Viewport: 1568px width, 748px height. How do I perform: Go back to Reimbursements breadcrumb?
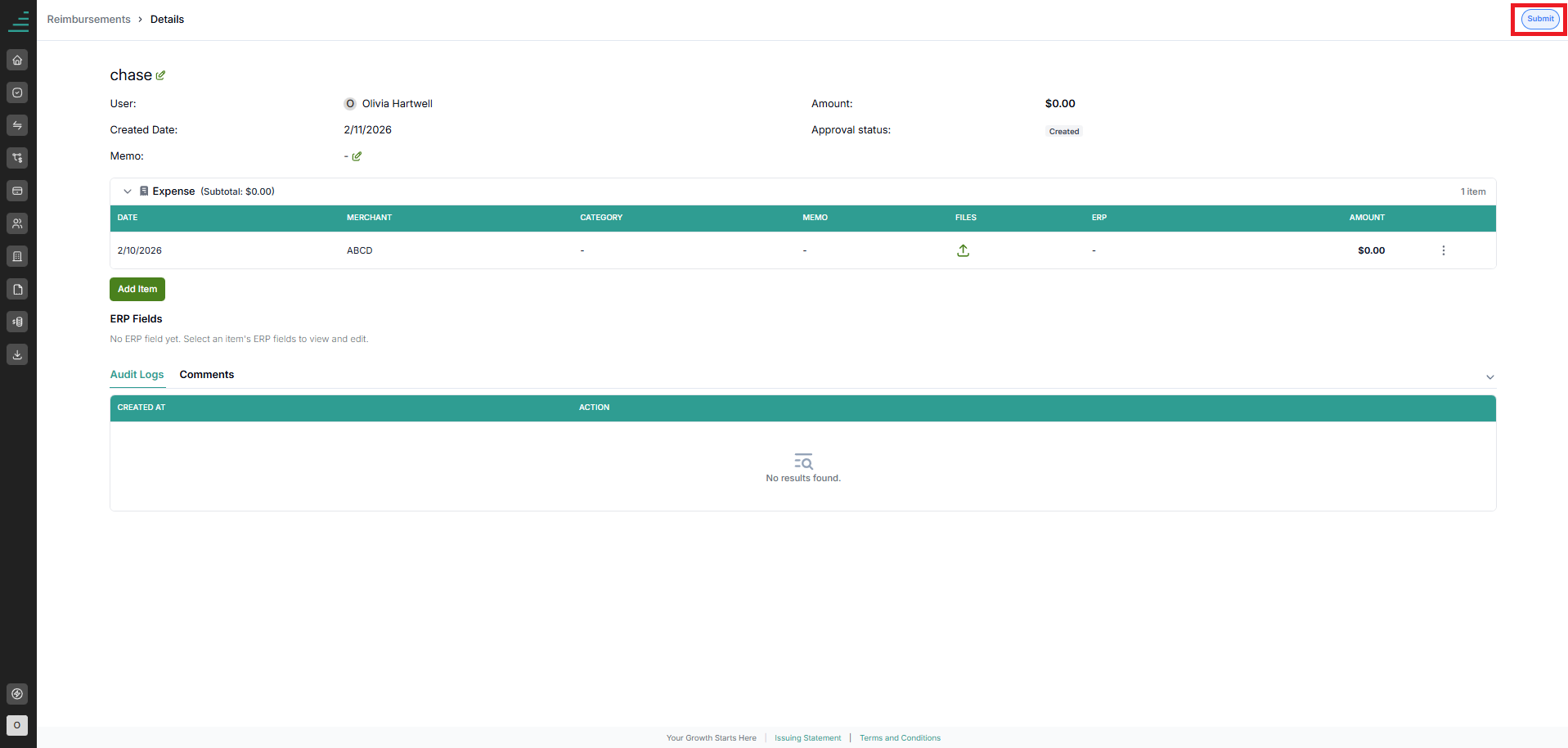[88, 20]
